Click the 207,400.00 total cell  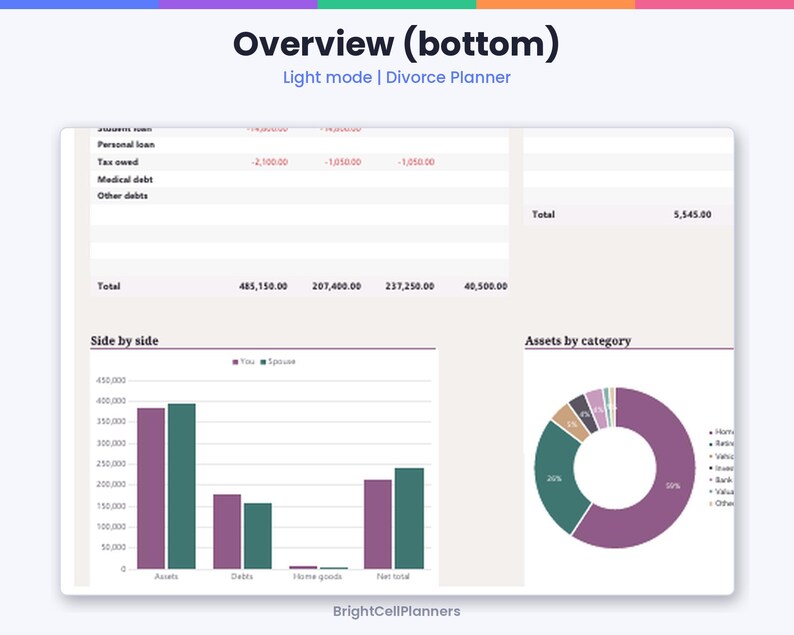[336, 286]
